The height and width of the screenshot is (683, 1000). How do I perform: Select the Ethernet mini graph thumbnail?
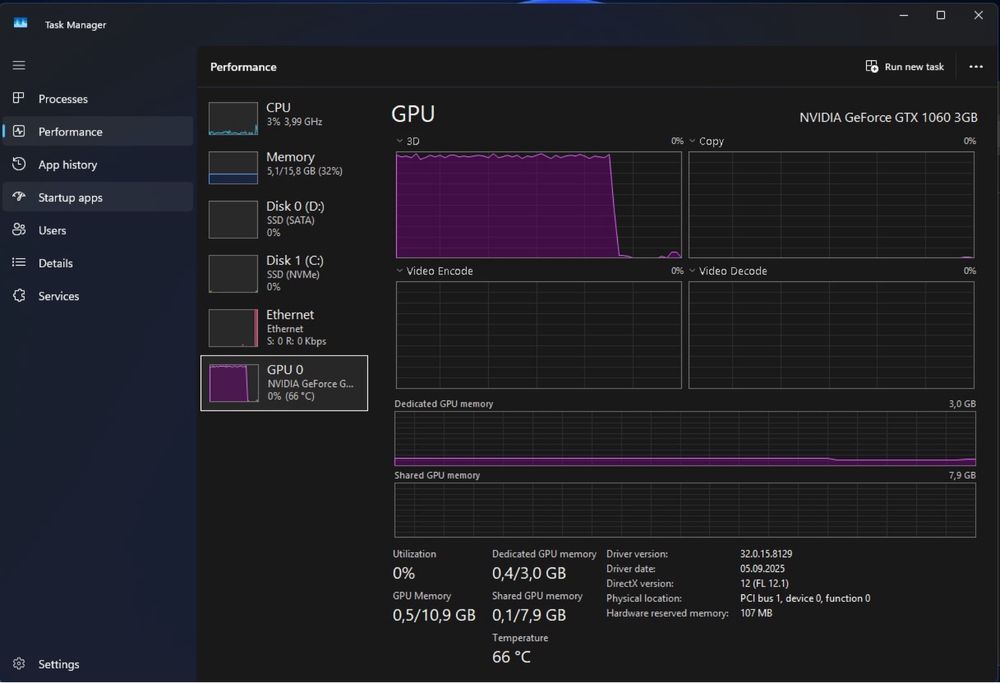(x=233, y=328)
